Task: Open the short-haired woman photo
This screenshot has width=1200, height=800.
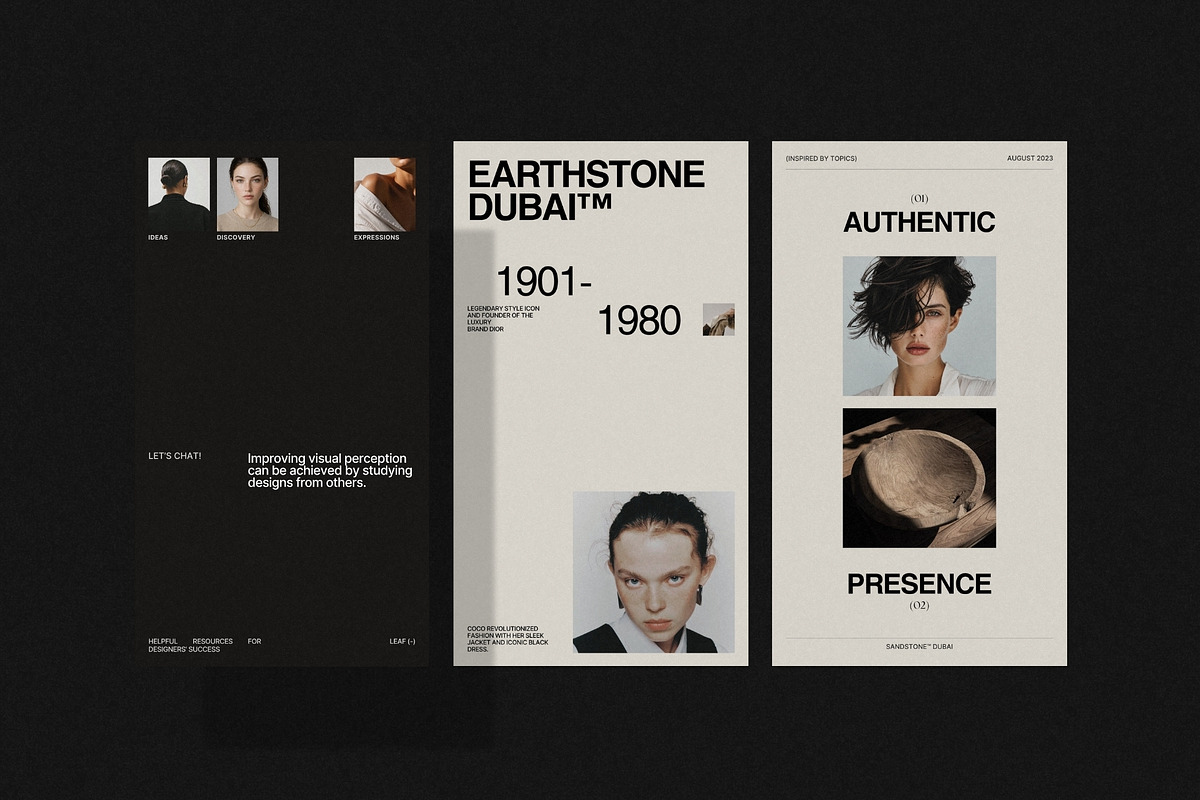Action: point(919,326)
